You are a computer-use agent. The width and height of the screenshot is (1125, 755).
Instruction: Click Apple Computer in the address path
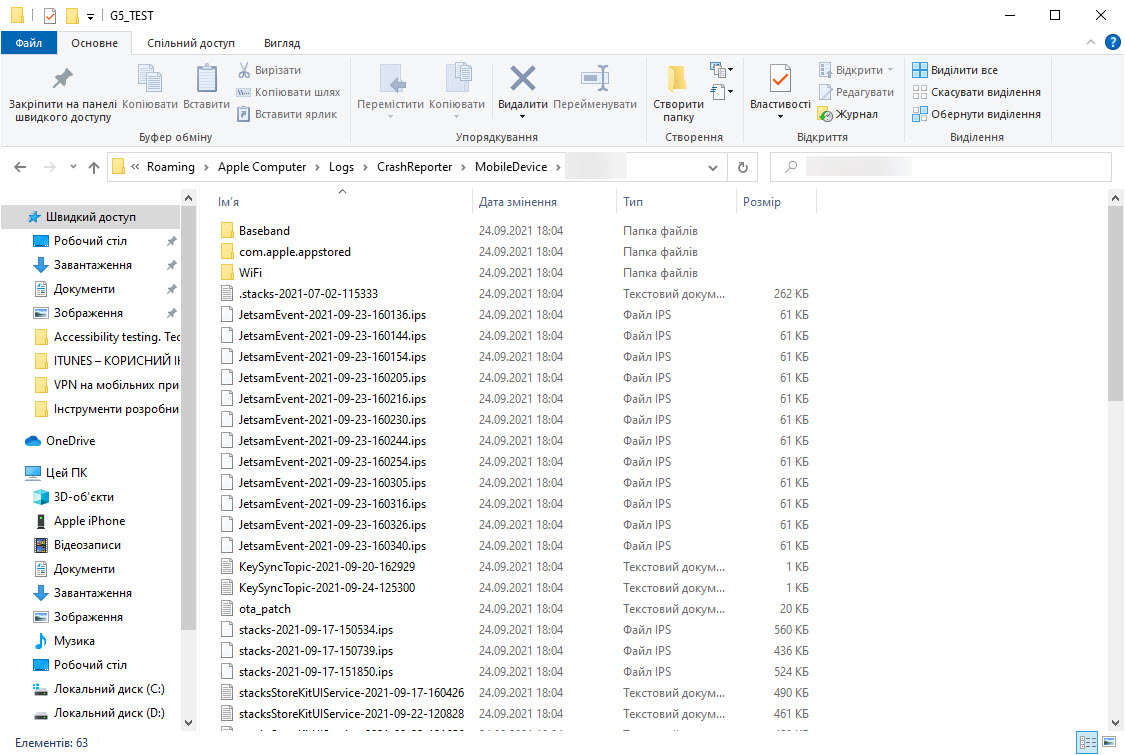pyautogui.click(x=262, y=167)
